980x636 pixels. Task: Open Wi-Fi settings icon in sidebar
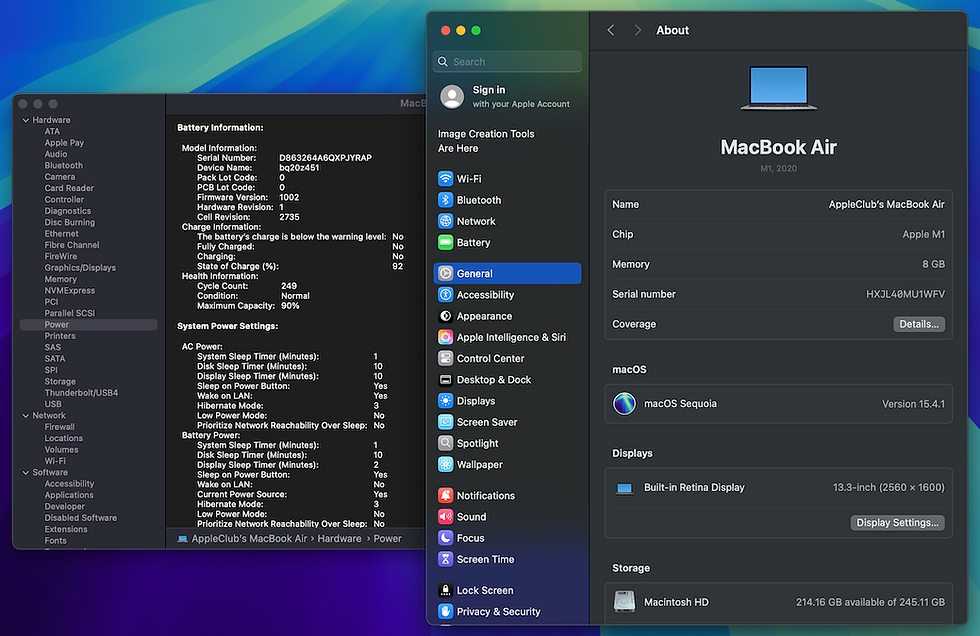click(445, 179)
